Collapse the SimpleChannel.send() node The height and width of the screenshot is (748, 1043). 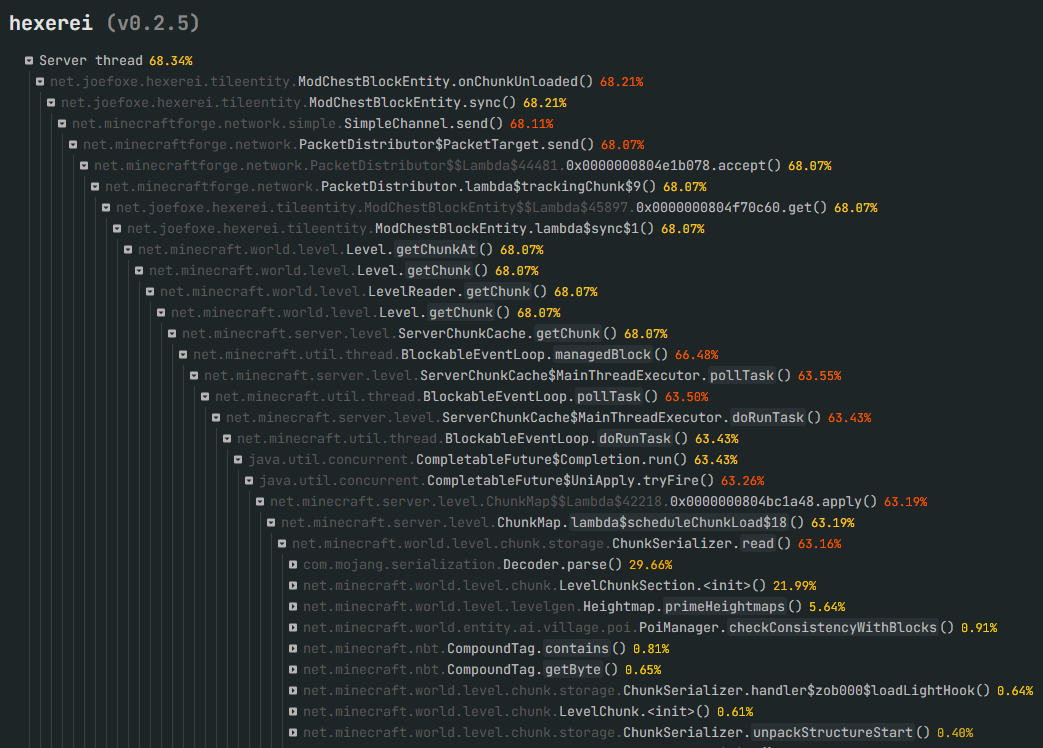[62, 124]
